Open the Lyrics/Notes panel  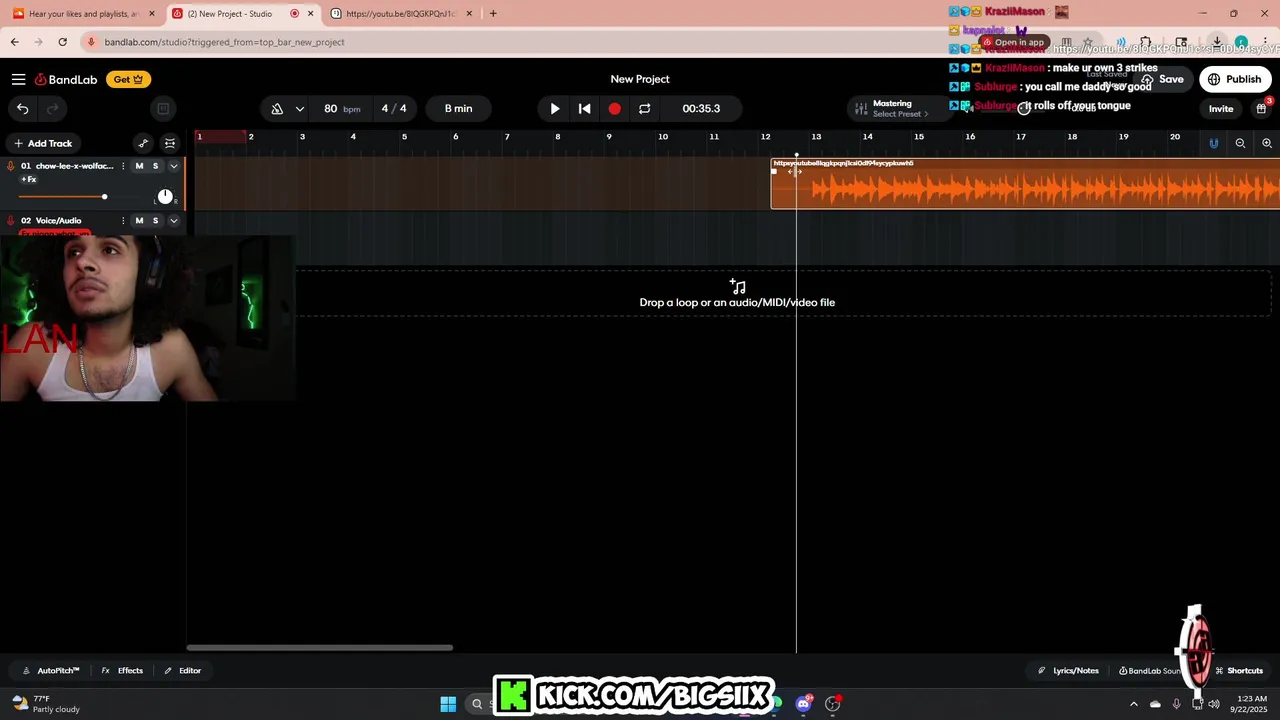click(1068, 671)
